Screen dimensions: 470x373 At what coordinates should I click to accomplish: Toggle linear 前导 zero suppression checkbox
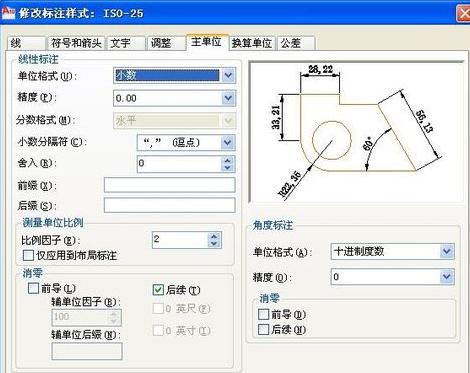(x=33, y=288)
